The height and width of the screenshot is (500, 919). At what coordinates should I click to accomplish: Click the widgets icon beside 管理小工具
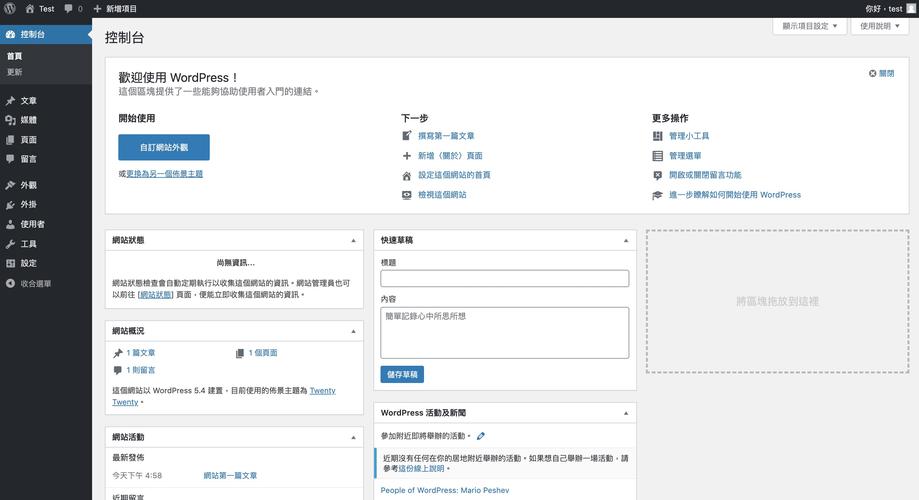(658, 136)
